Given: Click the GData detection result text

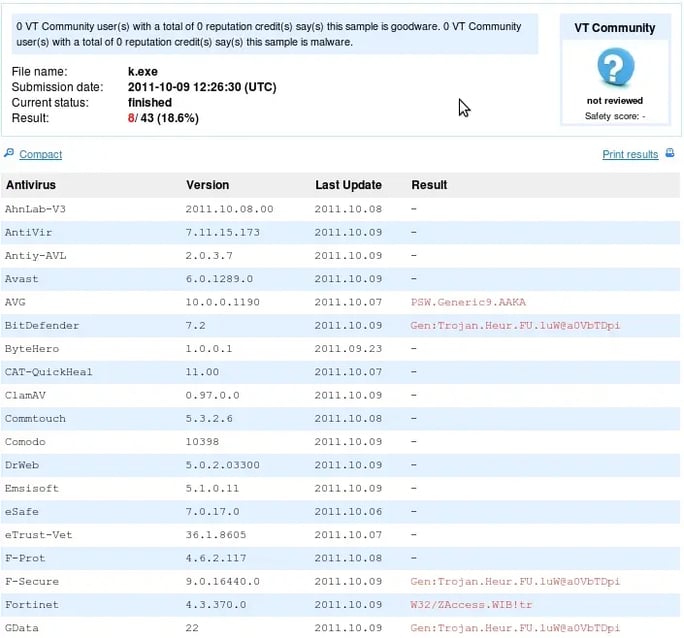Looking at the screenshot, I should pyautogui.click(x=515, y=627).
